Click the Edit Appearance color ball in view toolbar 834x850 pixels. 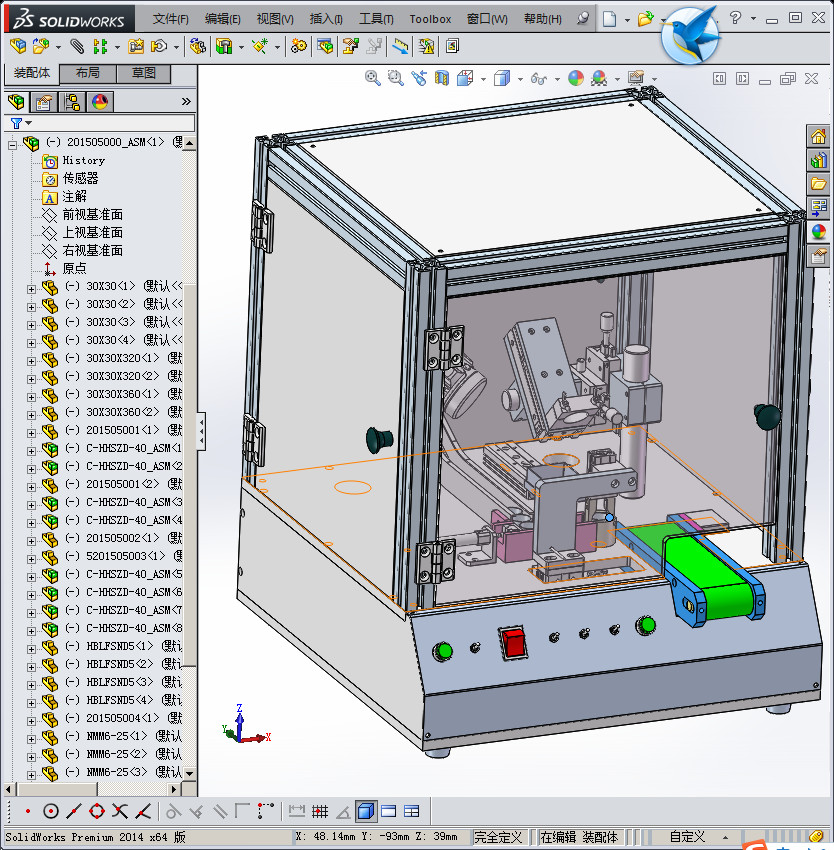pos(576,78)
